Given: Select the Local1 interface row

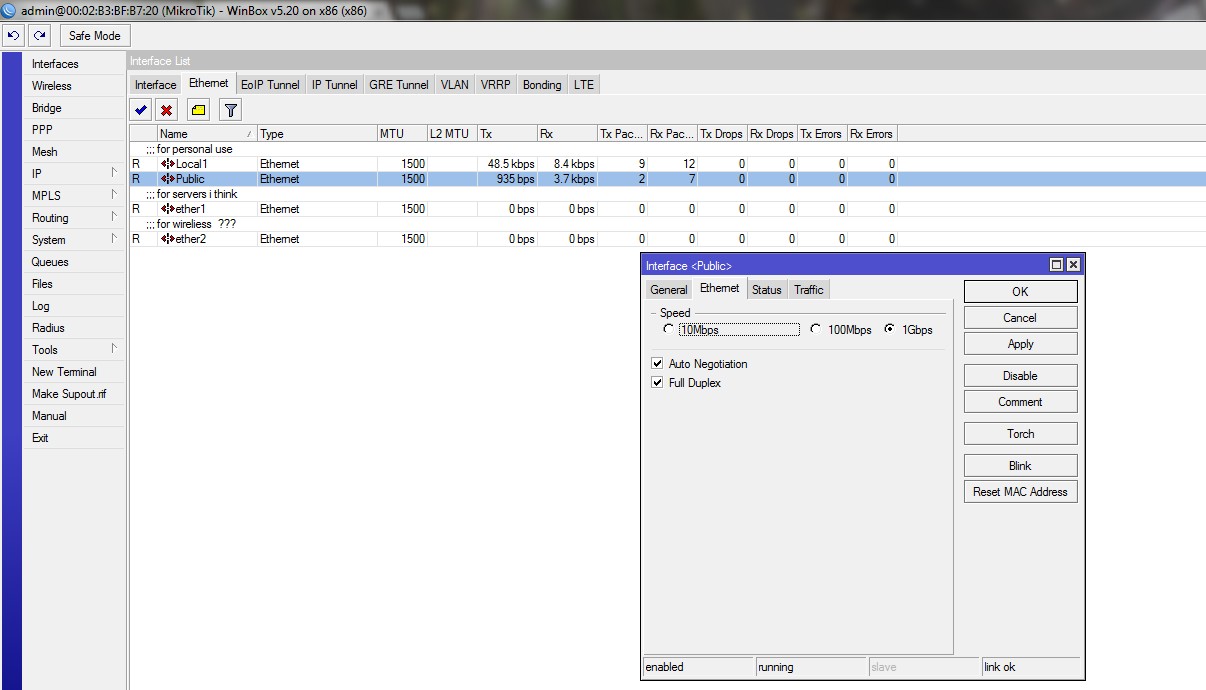Looking at the screenshot, I should point(513,163).
